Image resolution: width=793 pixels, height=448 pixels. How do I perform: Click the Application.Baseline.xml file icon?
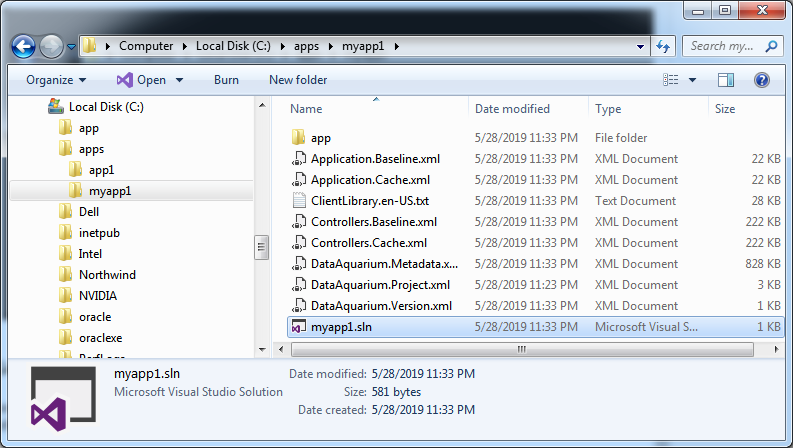(x=298, y=159)
